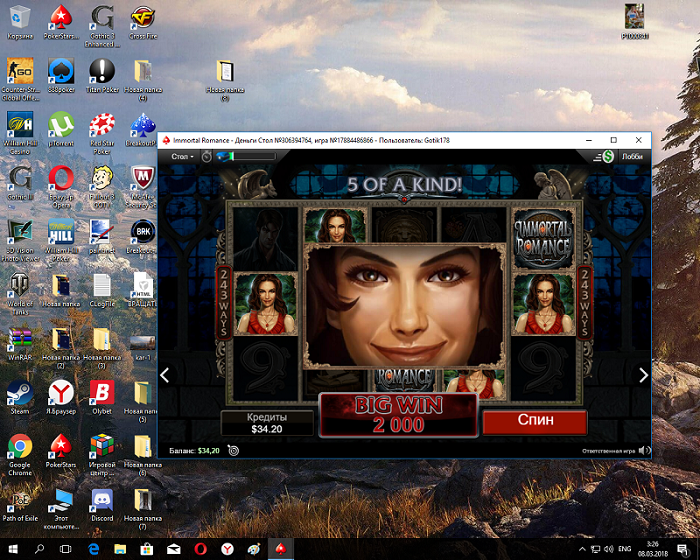700x560 pixels.
Task: Select Новая папка (4) folder
Action: point(143,79)
